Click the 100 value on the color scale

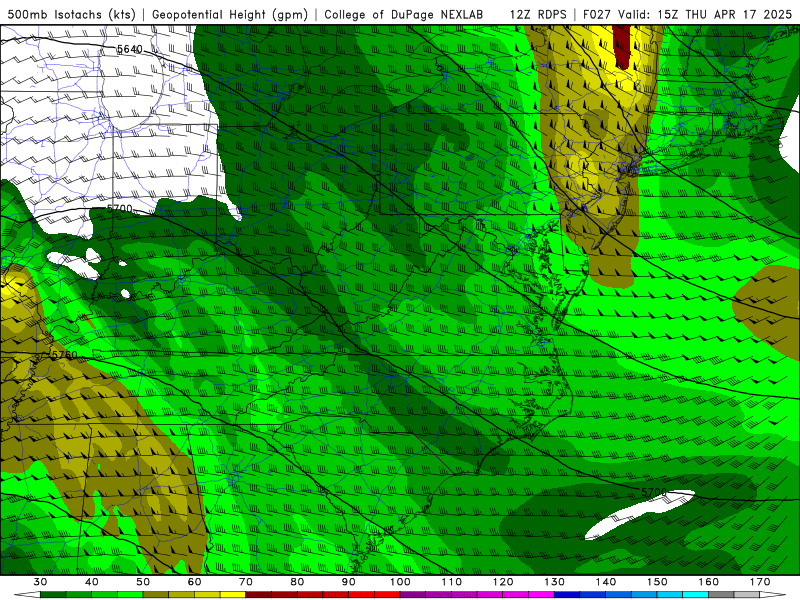tap(401, 582)
